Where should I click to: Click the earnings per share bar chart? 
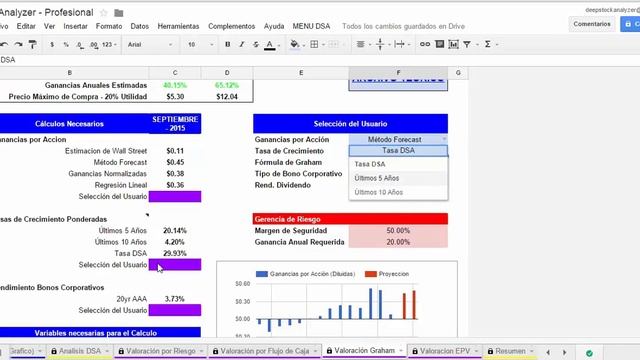coord(337,300)
